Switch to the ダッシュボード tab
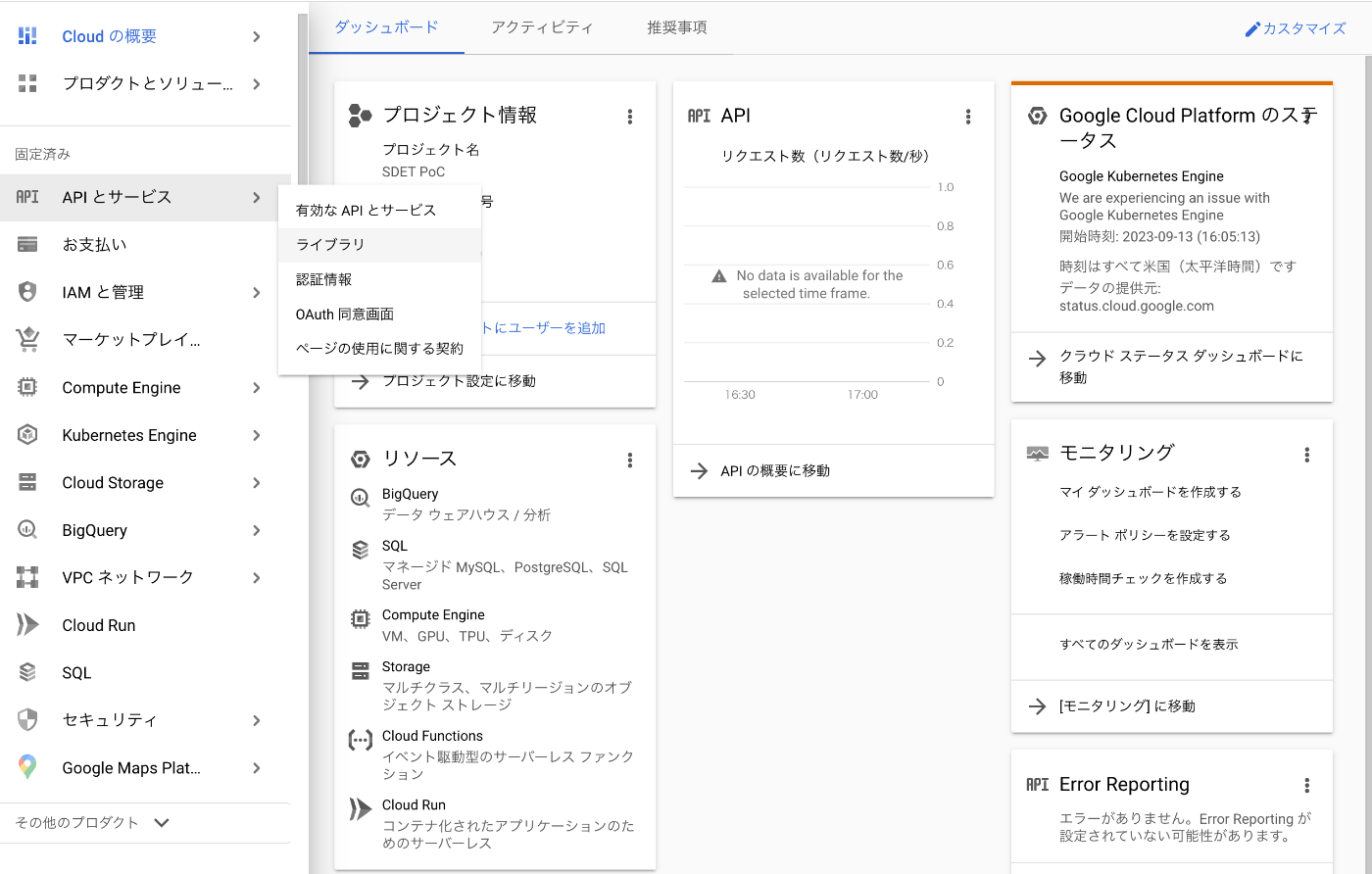 pos(386,27)
